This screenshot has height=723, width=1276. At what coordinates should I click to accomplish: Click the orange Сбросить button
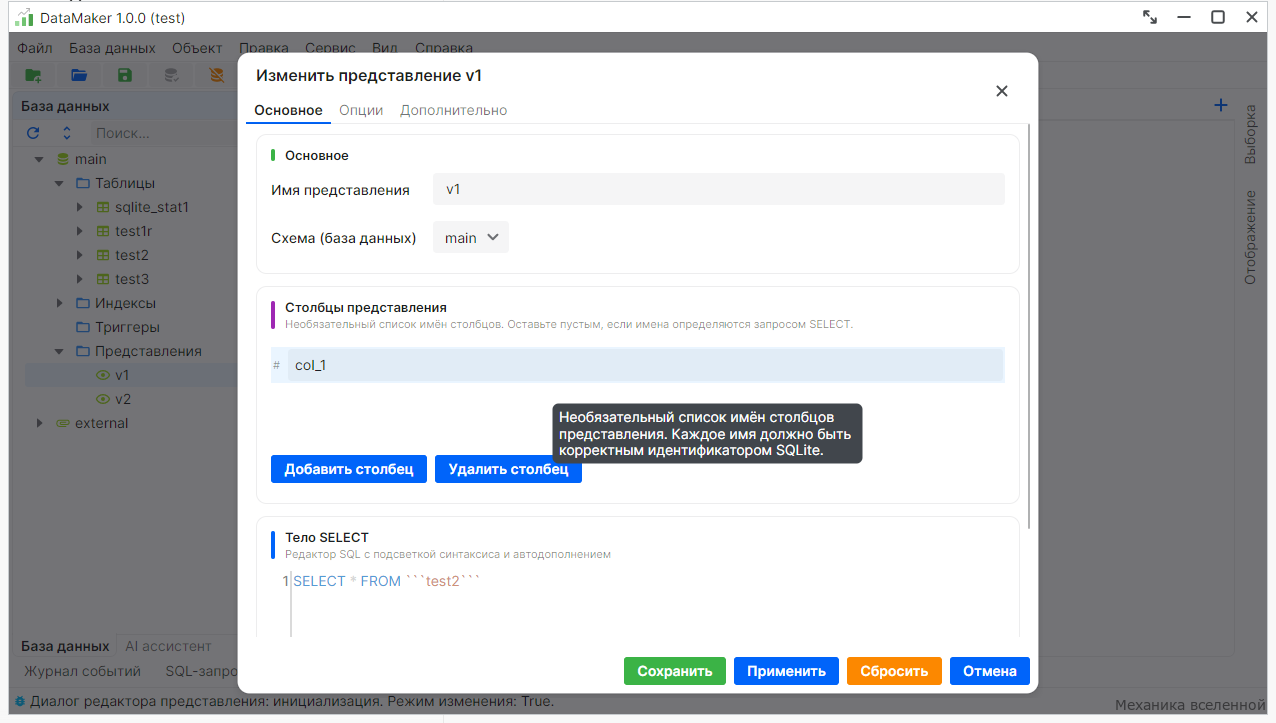click(x=894, y=671)
